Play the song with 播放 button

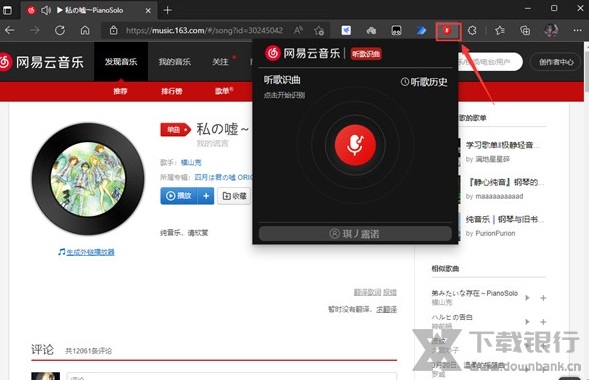click(179, 196)
